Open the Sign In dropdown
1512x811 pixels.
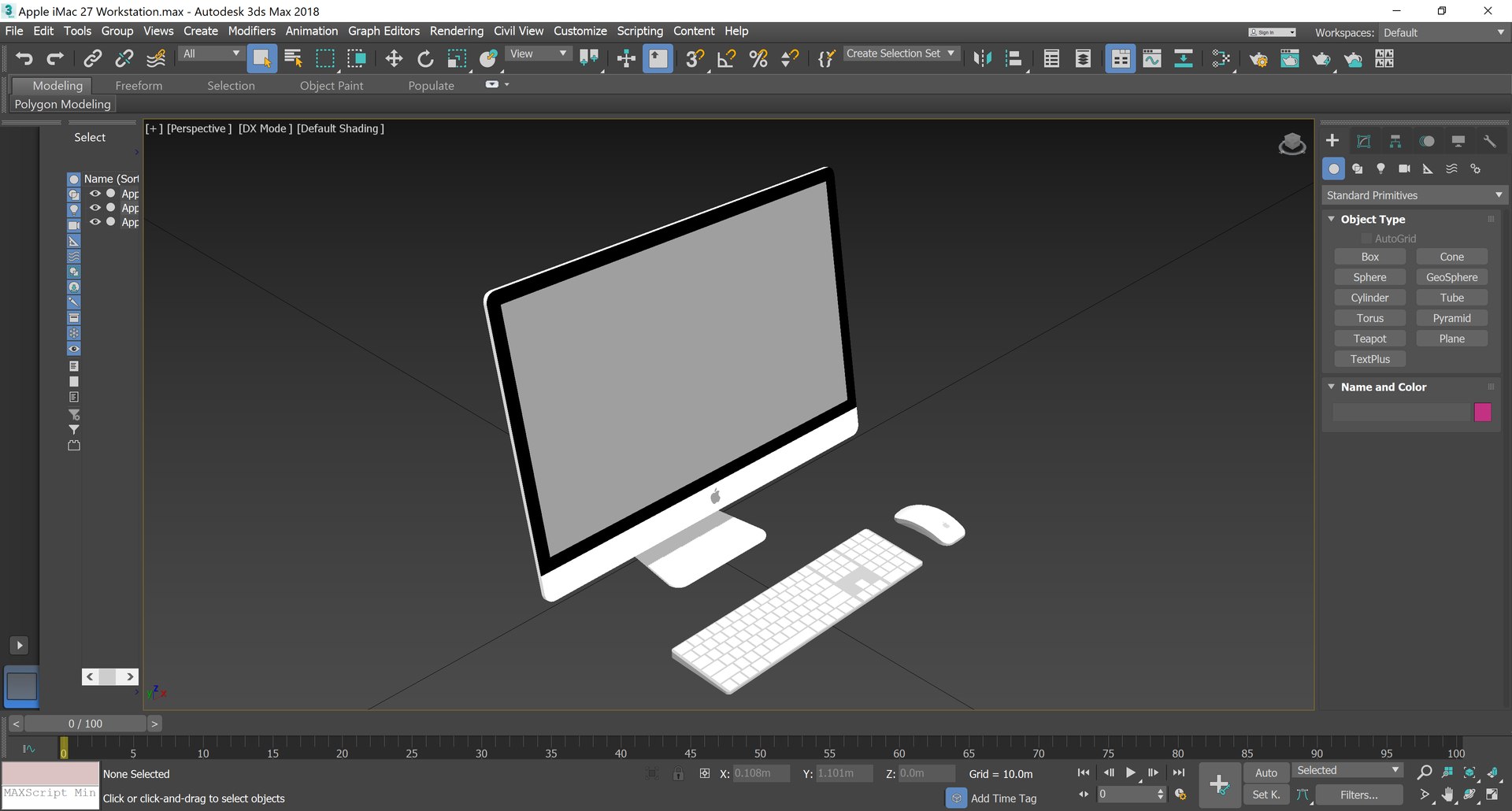[1272, 32]
